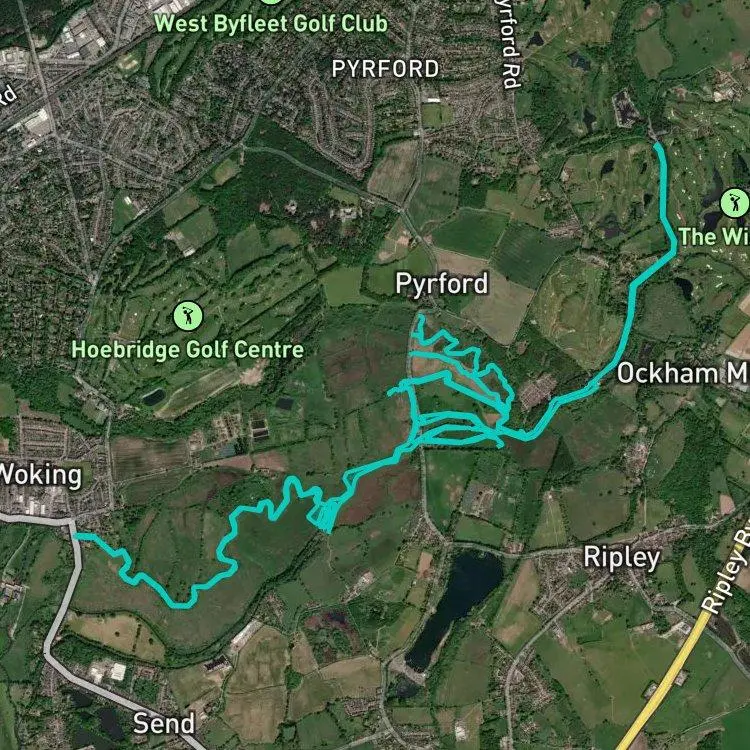Select the Ockham place label
Image resolution: width=750 pixels, height=750 pixels.
(683, 373)
